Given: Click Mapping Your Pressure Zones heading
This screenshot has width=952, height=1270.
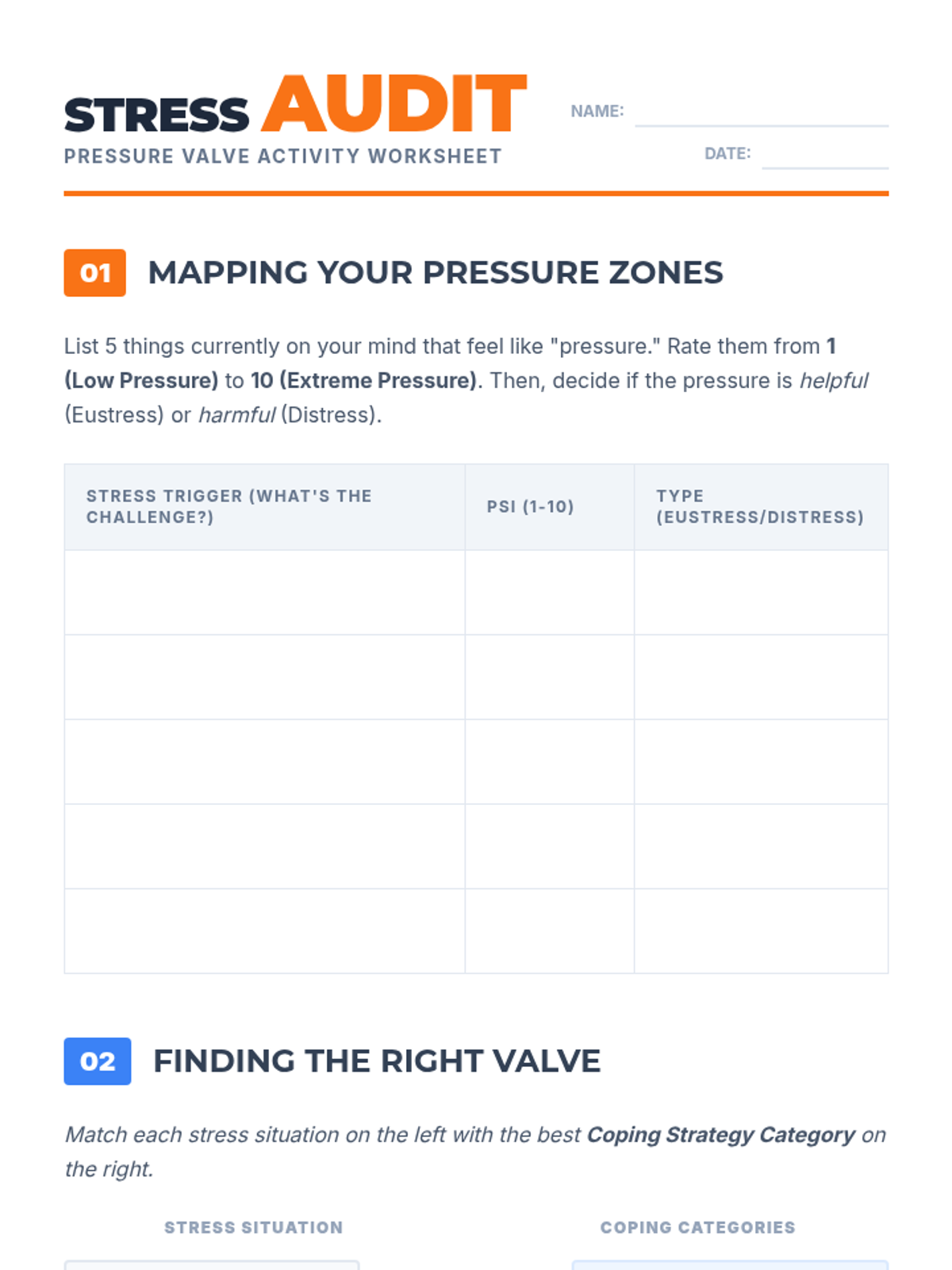Looking at the screenshot, I should pyautogui.click(x=436, y=272).
